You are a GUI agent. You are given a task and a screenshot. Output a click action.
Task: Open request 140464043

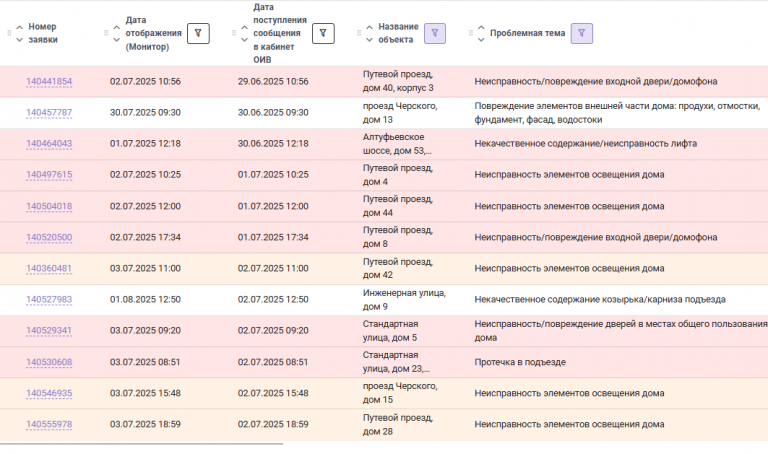tap(49, 143)
